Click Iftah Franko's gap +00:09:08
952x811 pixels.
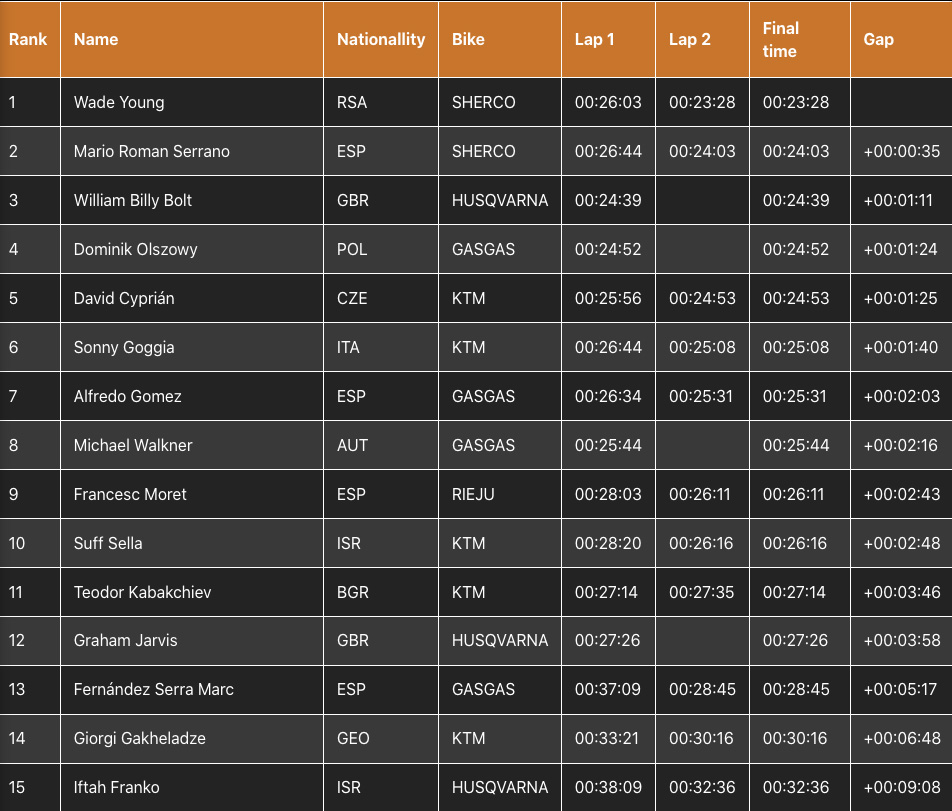(x=902, y=787)
